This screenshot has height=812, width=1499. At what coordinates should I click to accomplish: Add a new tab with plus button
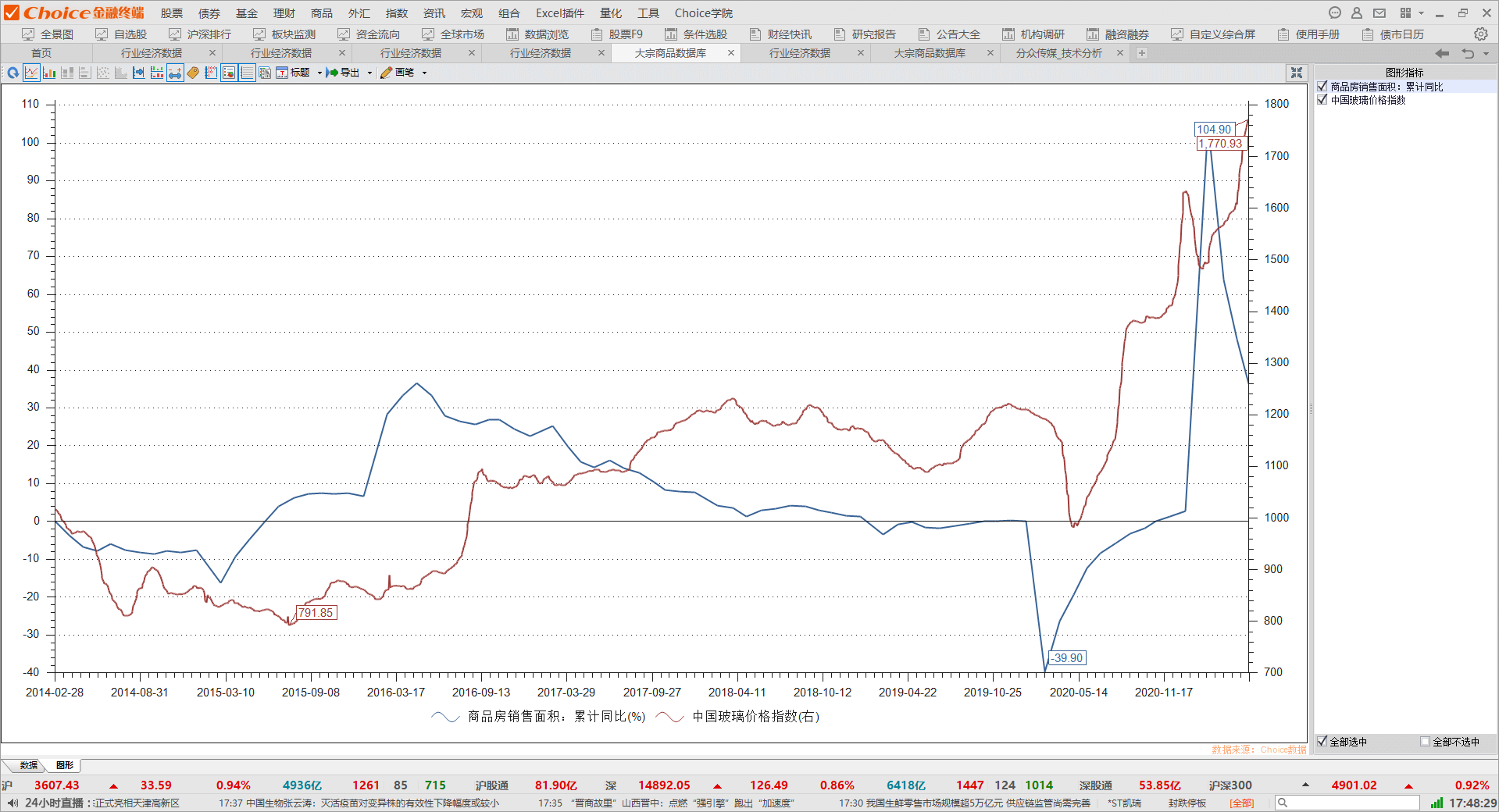(x=1142, y=53)
